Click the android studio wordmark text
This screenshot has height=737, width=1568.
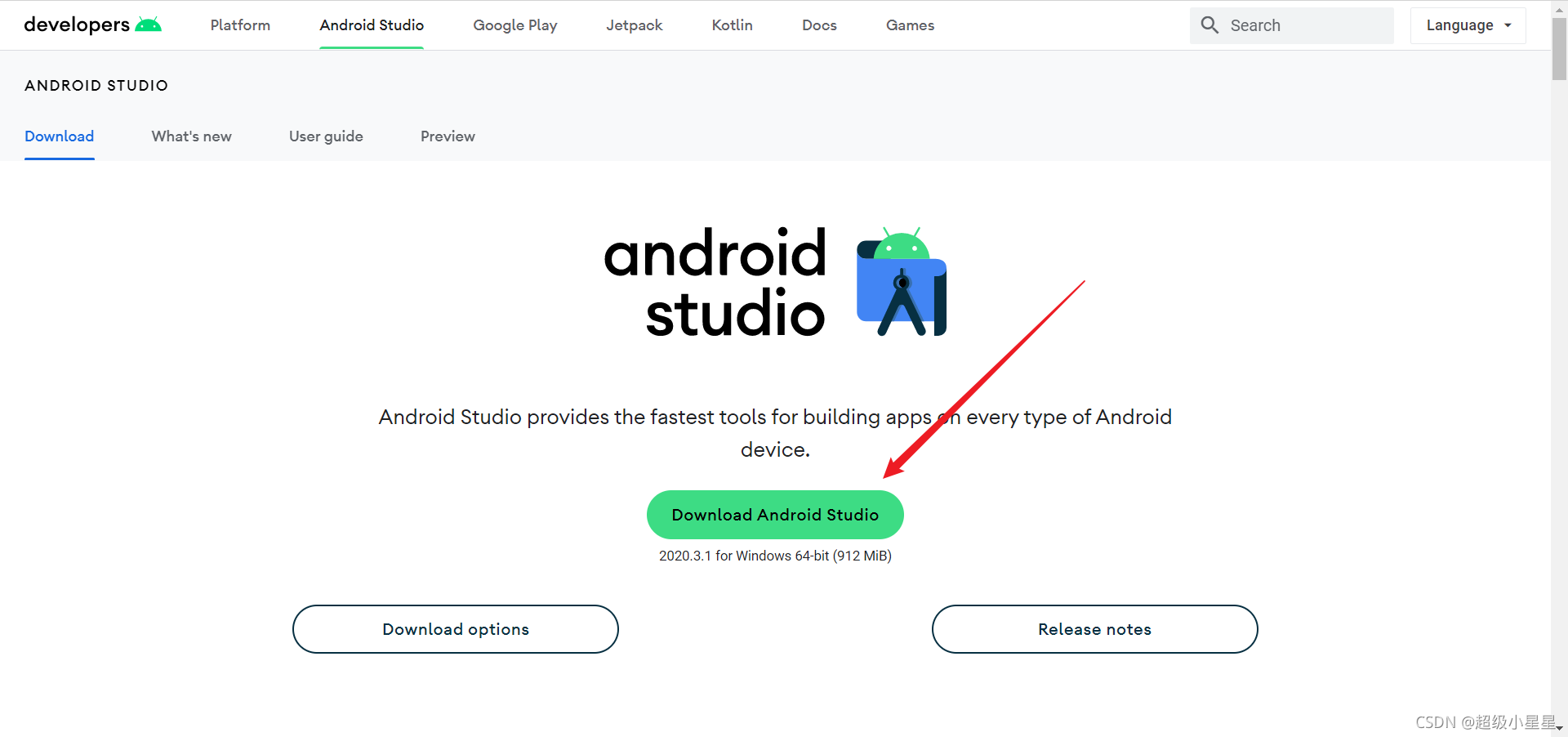(715, 283)
